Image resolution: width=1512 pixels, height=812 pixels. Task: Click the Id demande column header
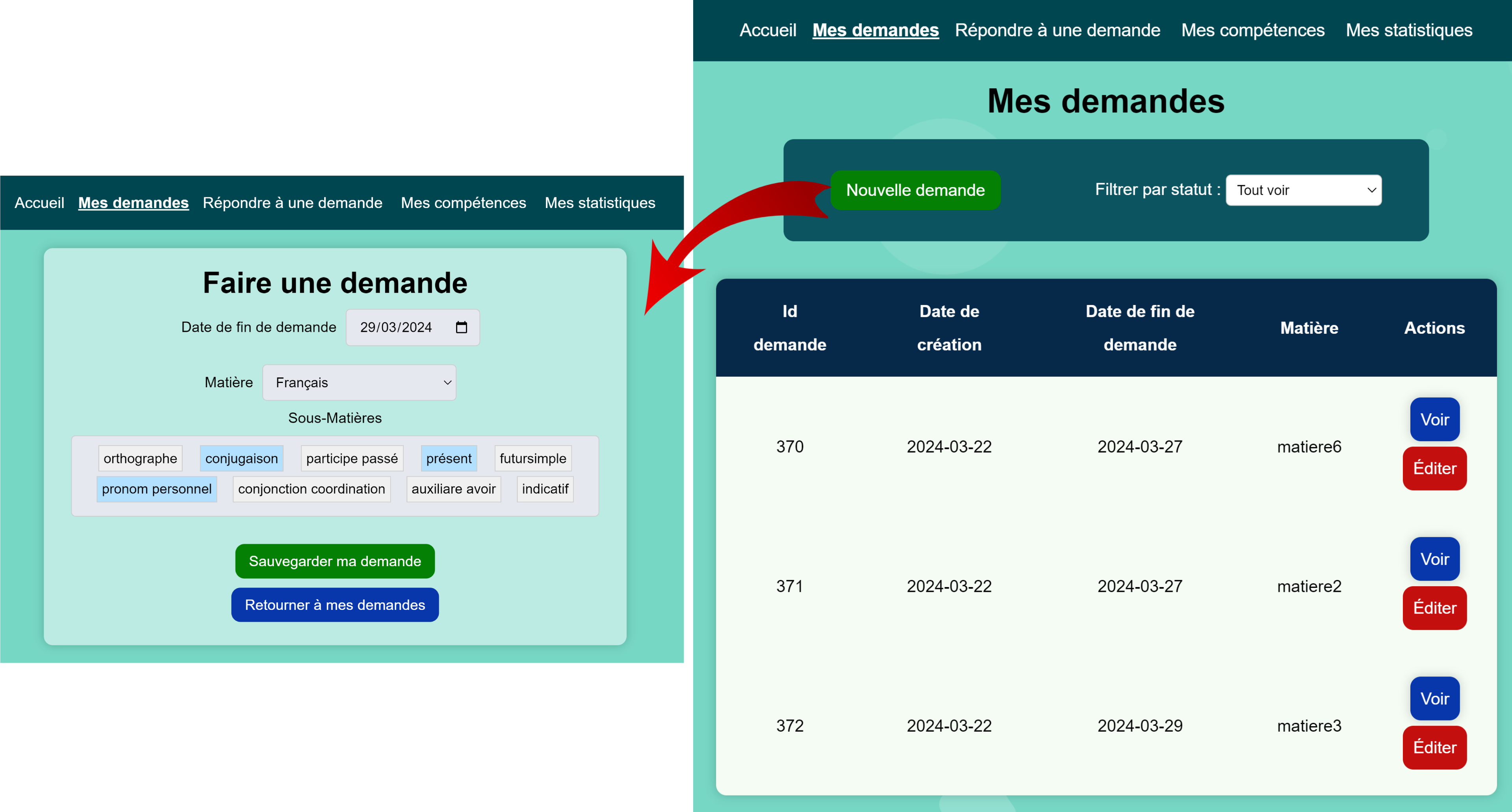(x=790, y=328)
